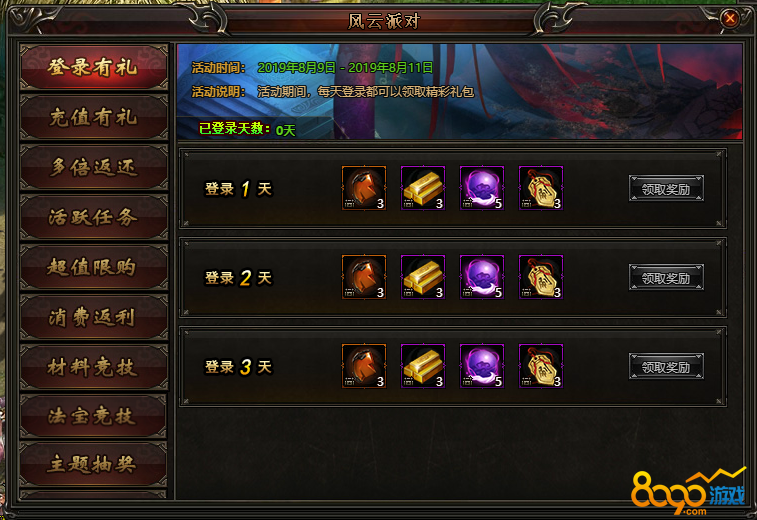Select the gold bars icon in 登录3天 row
The height and width of the screenshot is (520, 757).
(x=423, y=366)
